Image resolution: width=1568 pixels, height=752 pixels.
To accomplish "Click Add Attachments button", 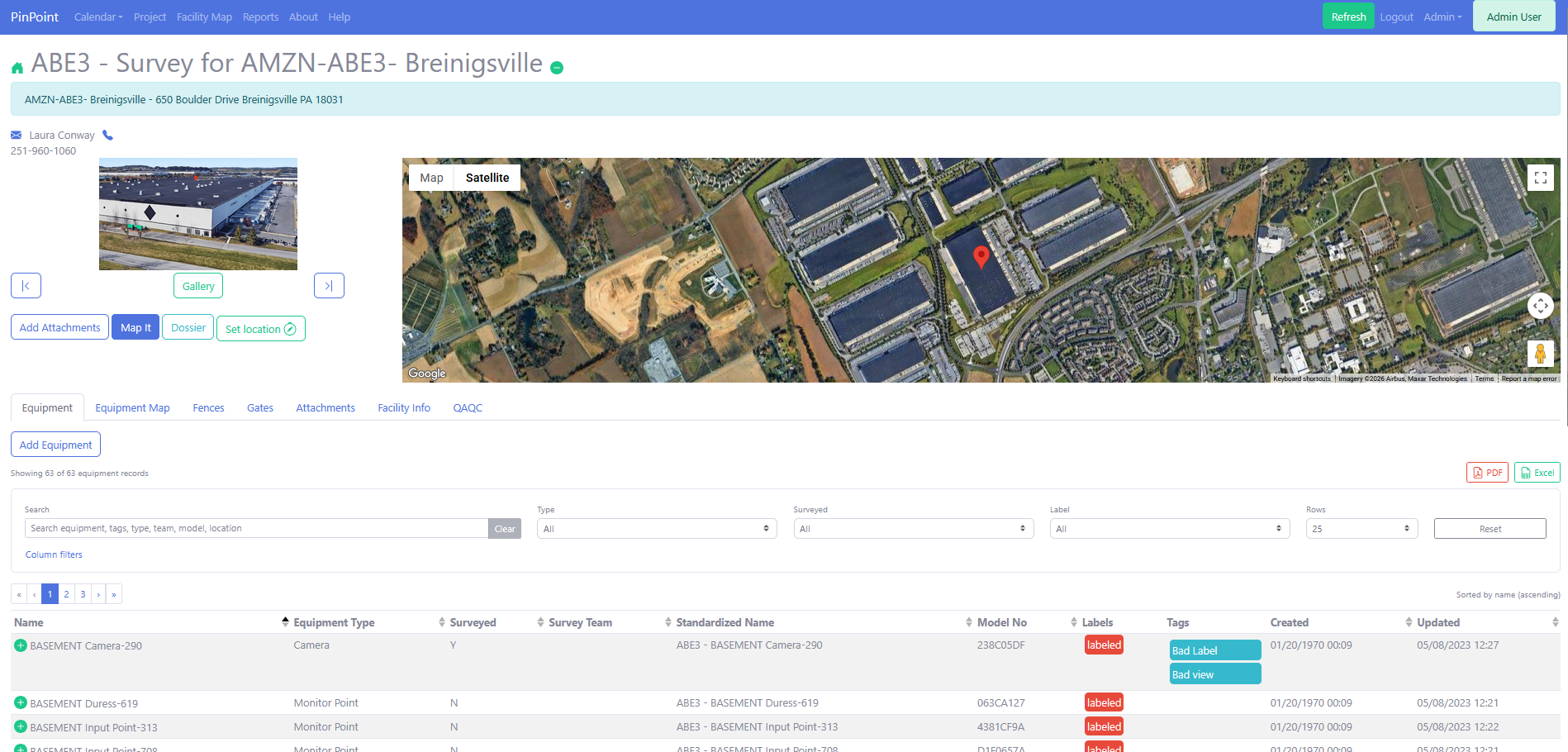I will (x=59, y=327).
